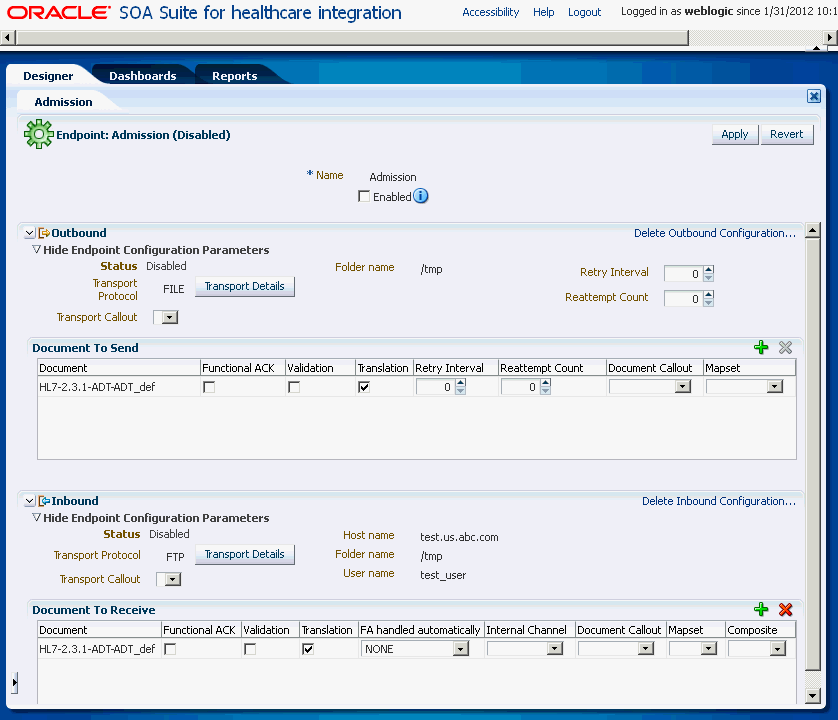Screen dimensions: 838x720
Task: Uncheck Translation in Document To Send
Action: coord(364,387)
